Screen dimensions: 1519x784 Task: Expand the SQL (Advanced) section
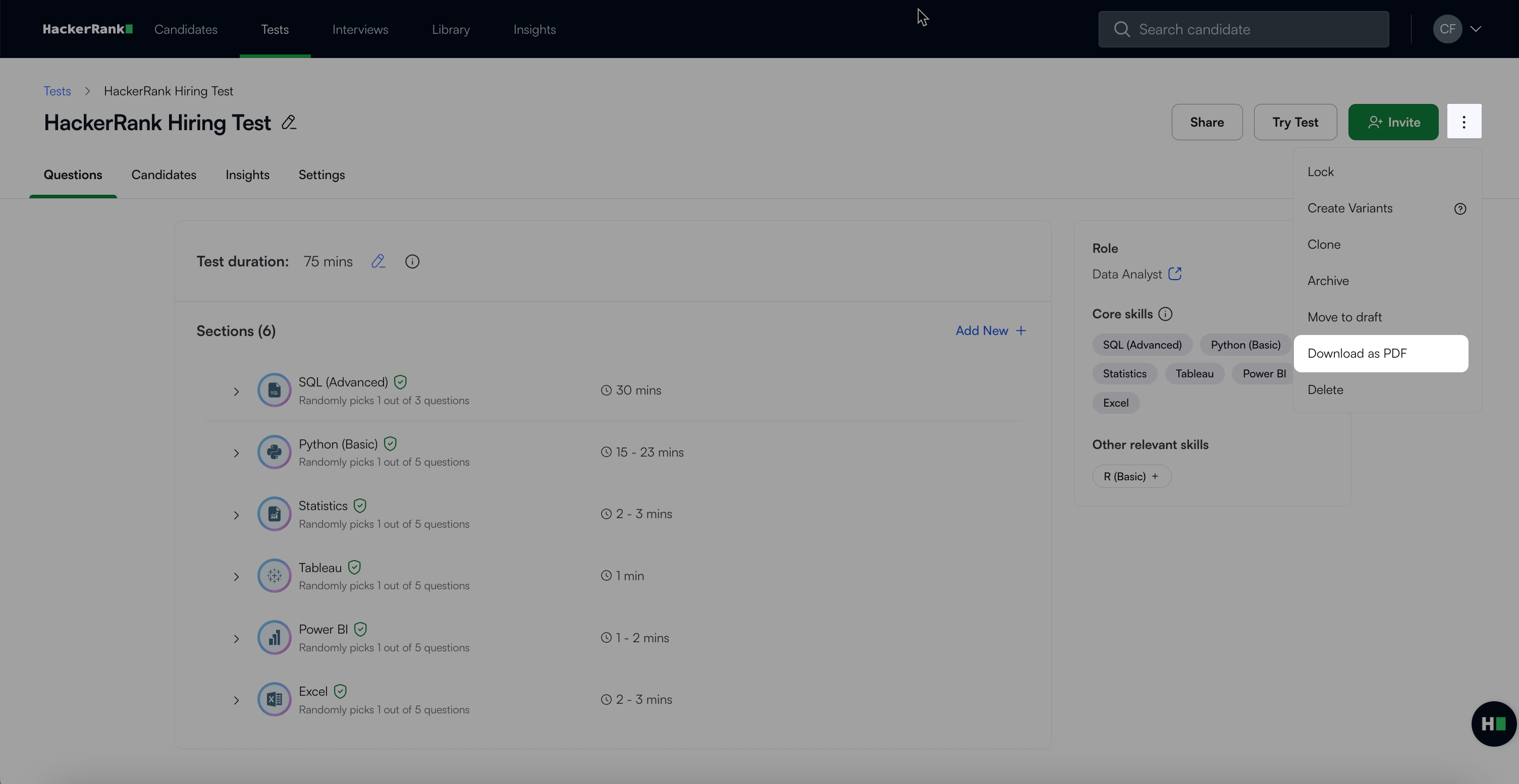click(236, 391)
